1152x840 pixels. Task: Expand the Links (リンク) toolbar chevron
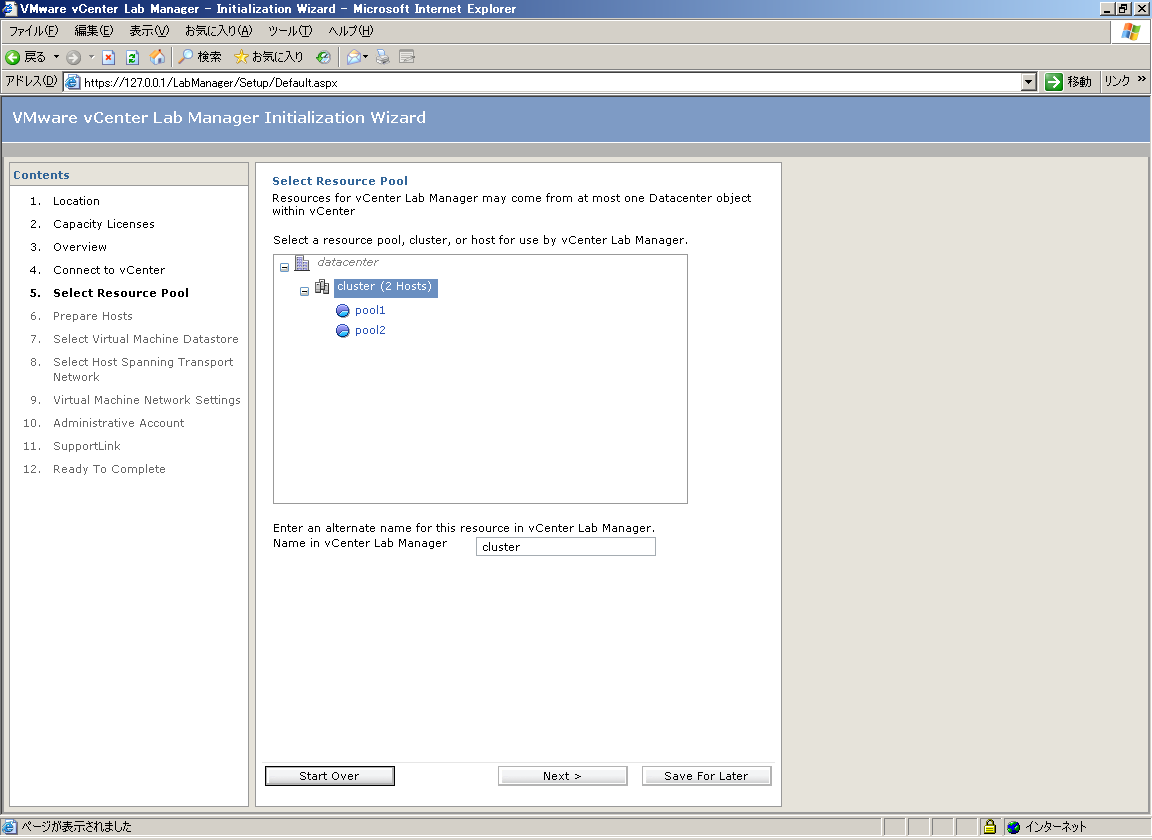[x=1142, y=79]
